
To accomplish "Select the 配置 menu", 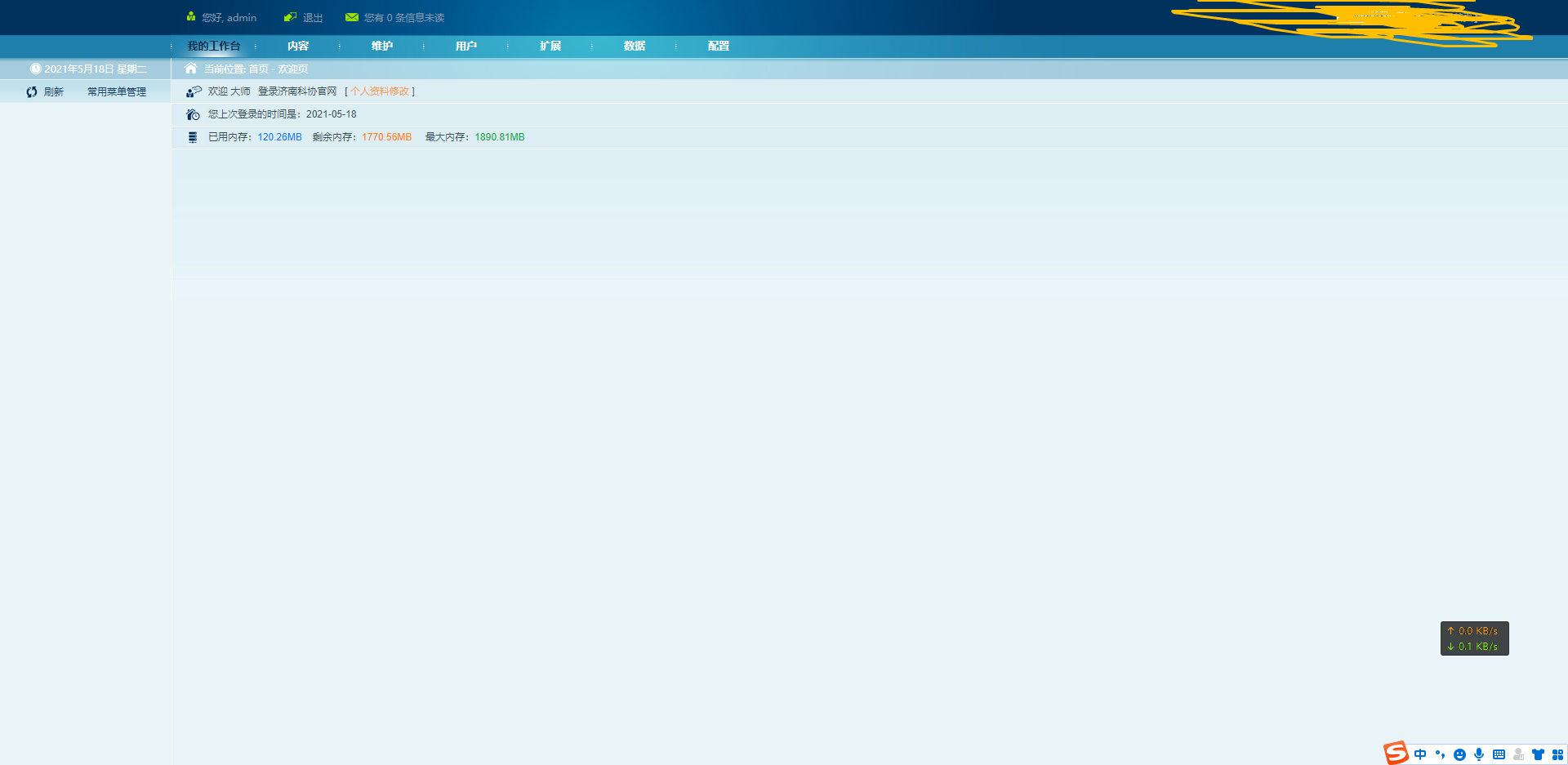I will point(719,46).
